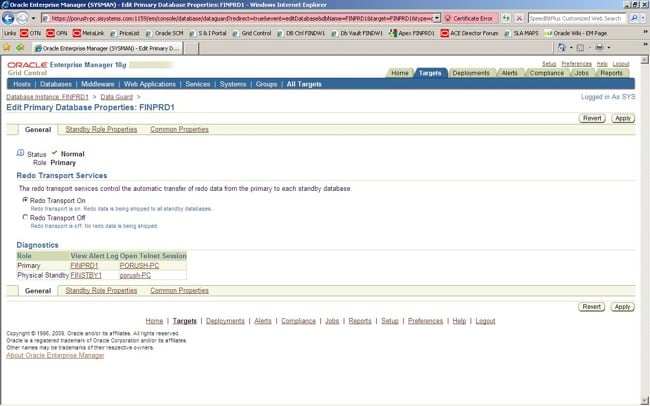The height and width of the screenshot is (406, 650).
Task: Switch to the Jobs tab
Action: pos(581,73)
